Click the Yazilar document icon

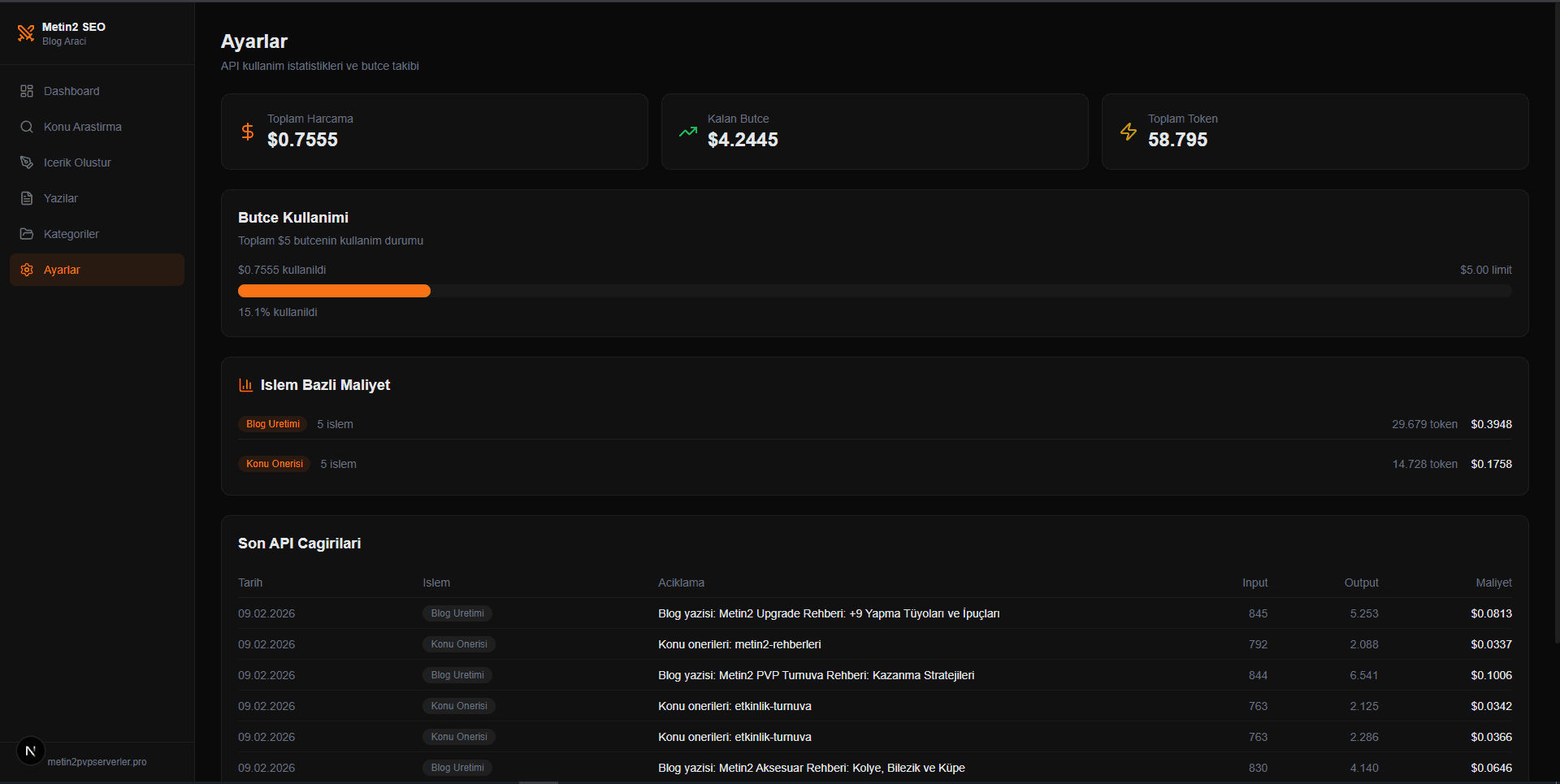27,198
